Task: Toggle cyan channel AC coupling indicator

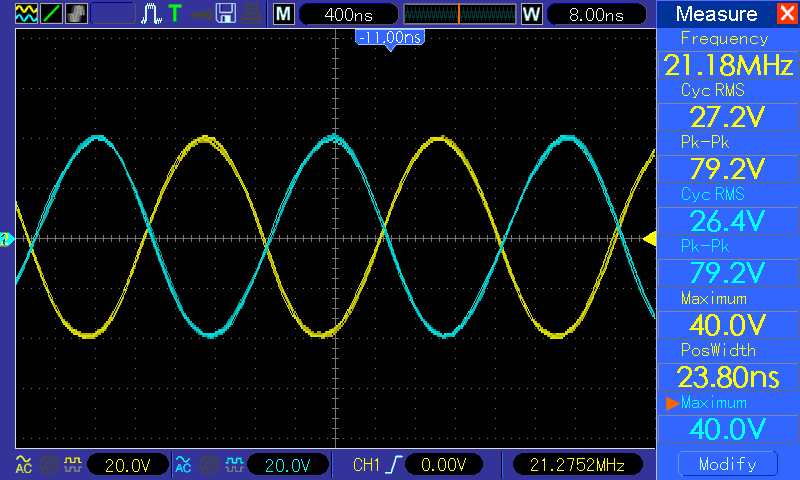Action: (182, 465)
